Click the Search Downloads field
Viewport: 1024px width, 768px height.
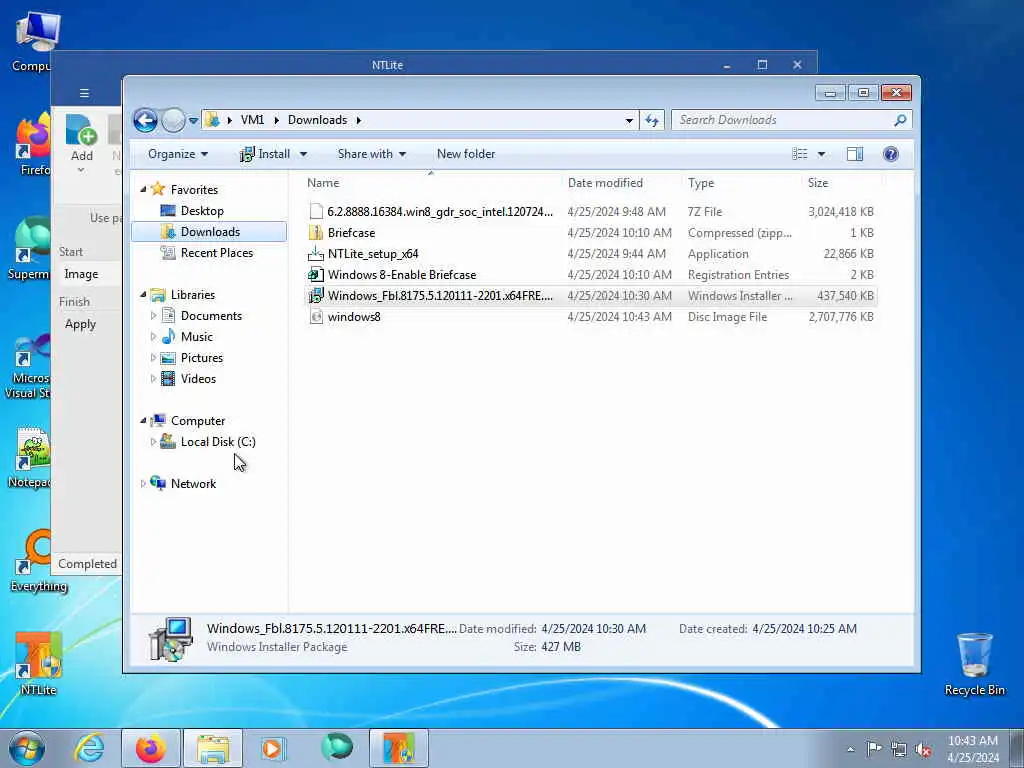[792, 120]
